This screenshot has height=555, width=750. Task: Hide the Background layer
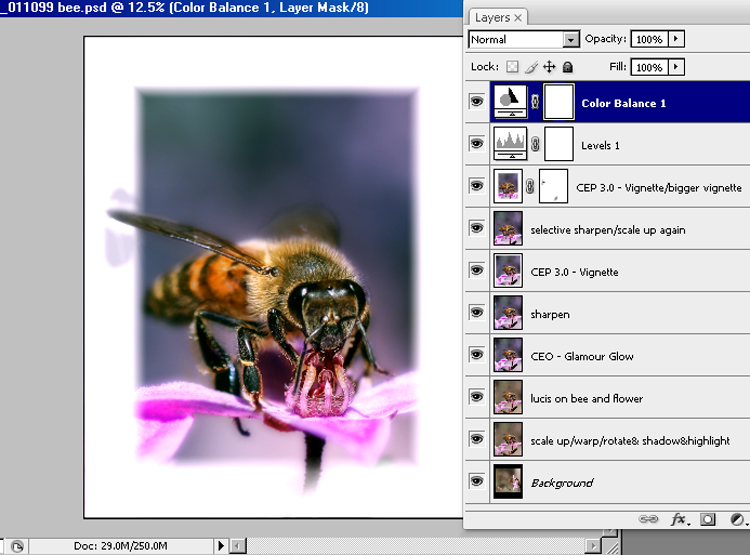(x=476, y=482)
